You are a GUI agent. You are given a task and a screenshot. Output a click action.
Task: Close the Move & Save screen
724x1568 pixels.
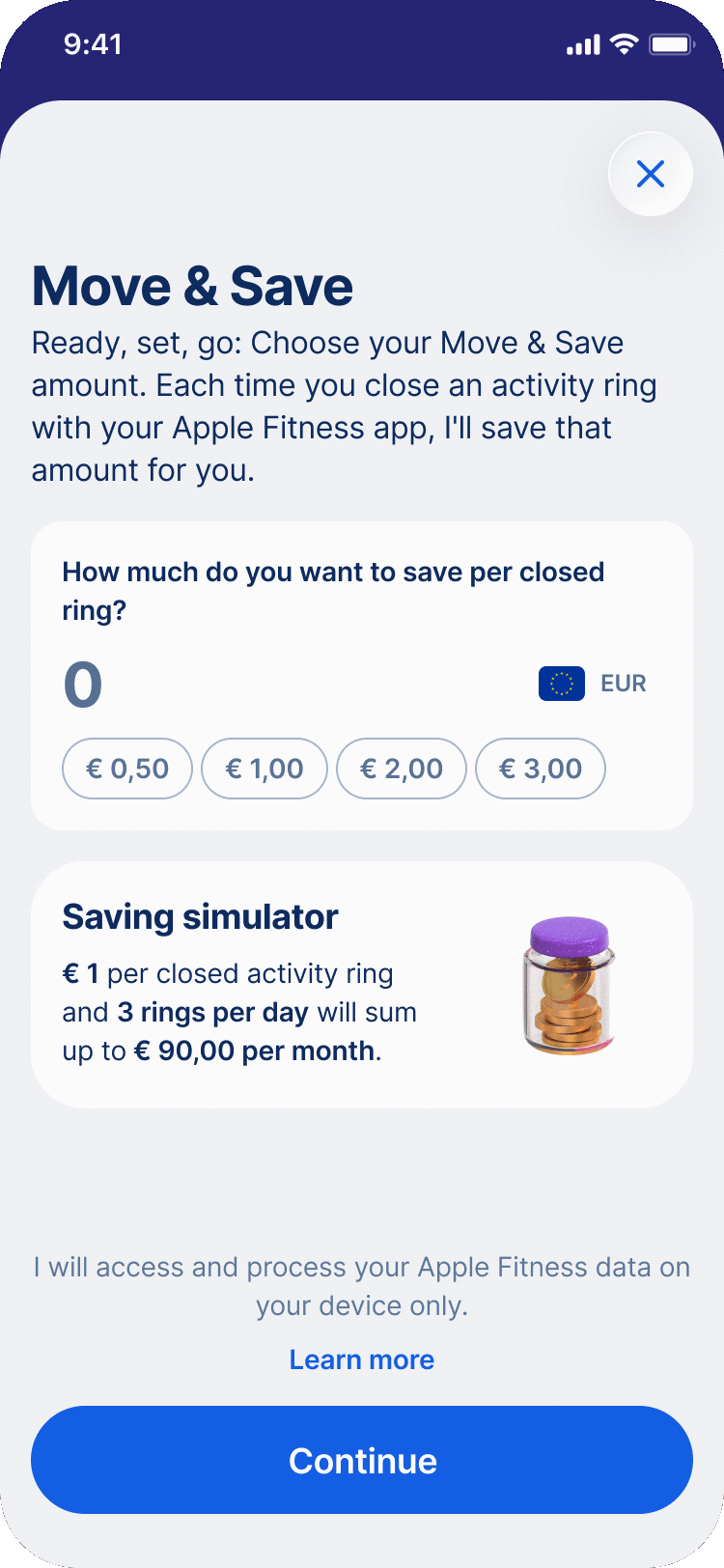point(651,174)
